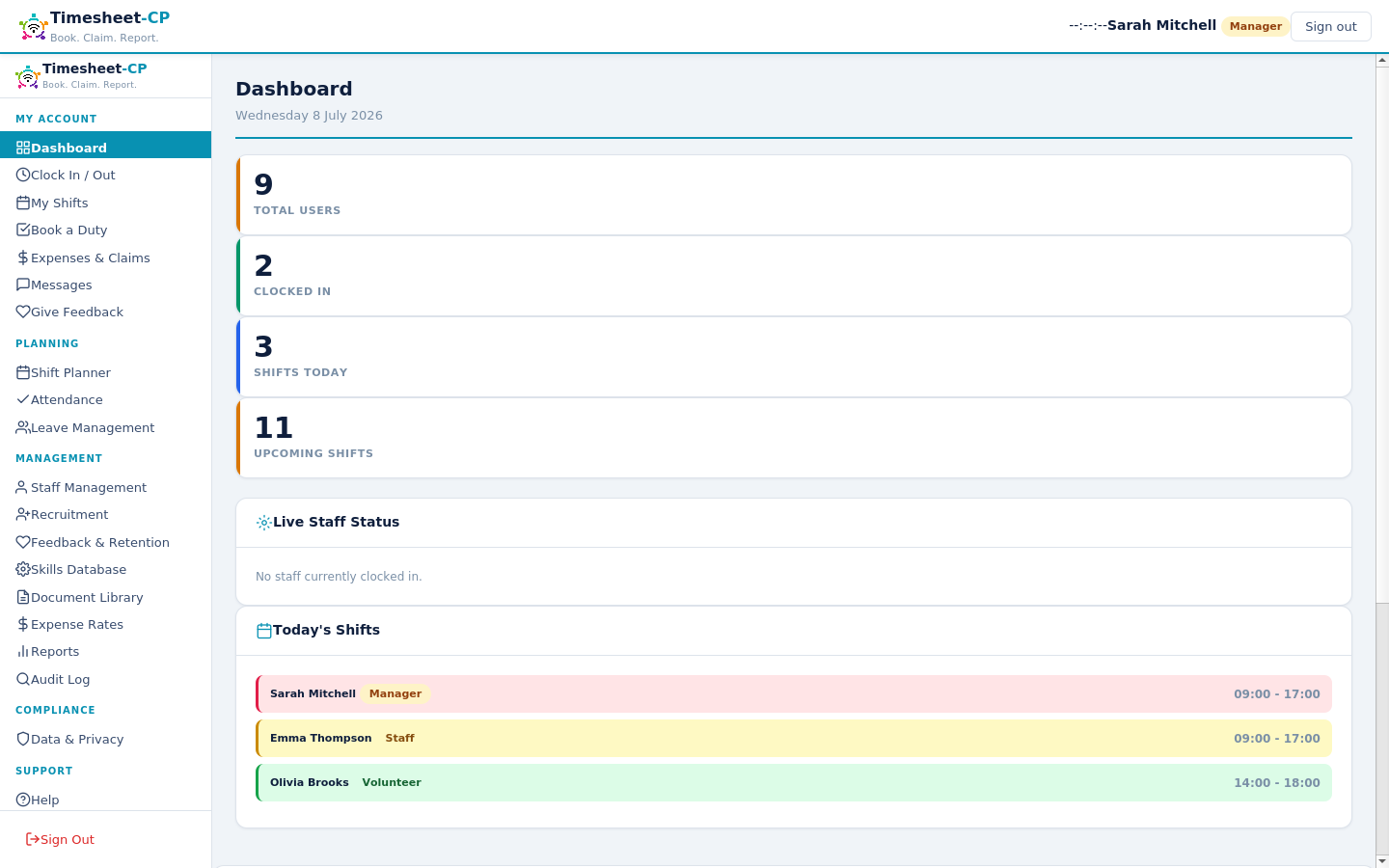Click the scrollbar down arrow

[1382, 860]
